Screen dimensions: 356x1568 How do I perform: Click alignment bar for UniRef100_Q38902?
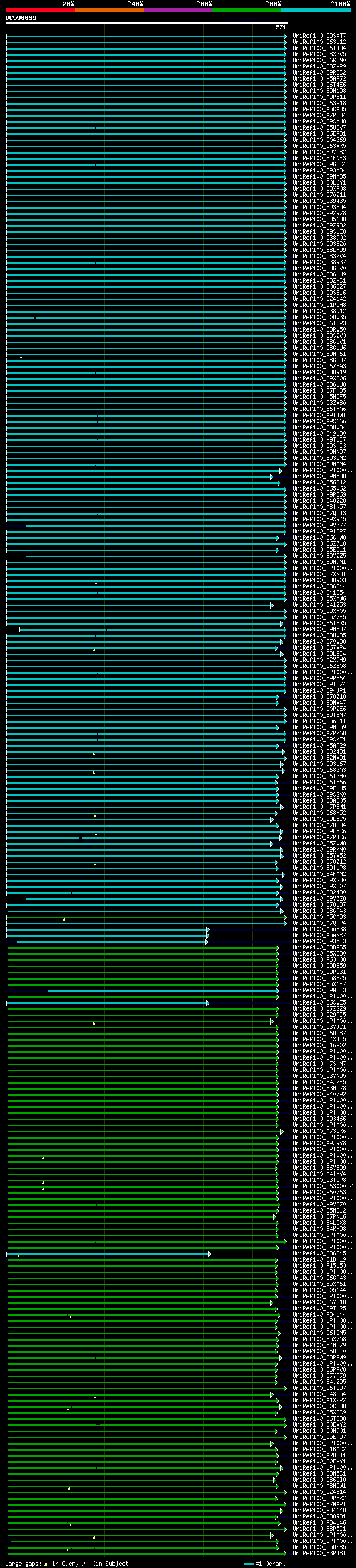click(146, 238)
